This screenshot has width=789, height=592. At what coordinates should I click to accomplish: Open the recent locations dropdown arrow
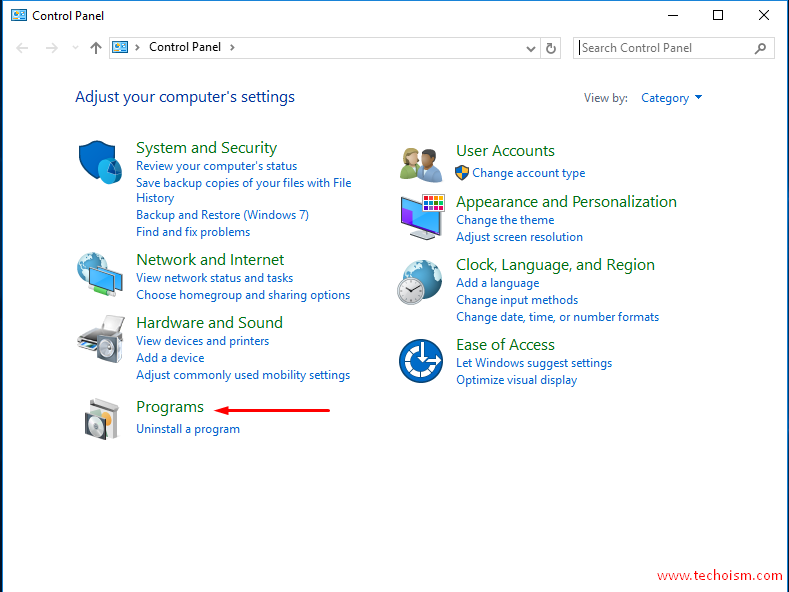coord(75,48)
